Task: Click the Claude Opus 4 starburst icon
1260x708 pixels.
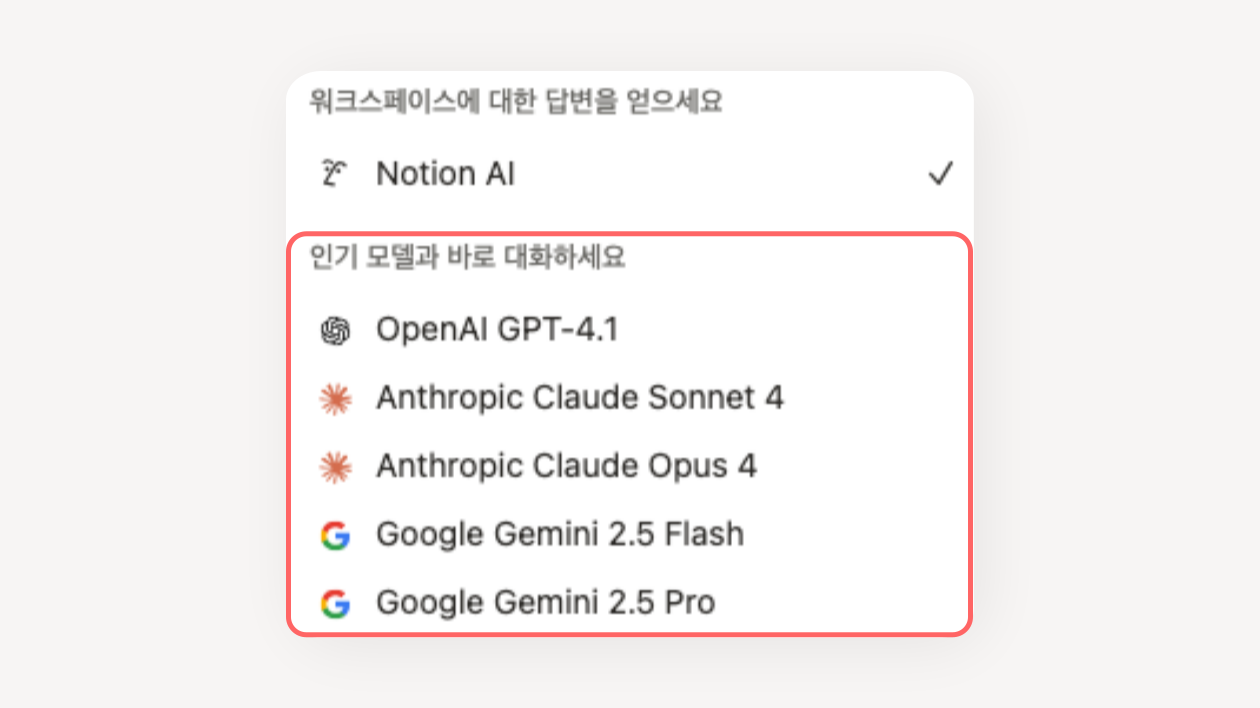Action: point(335,467)
